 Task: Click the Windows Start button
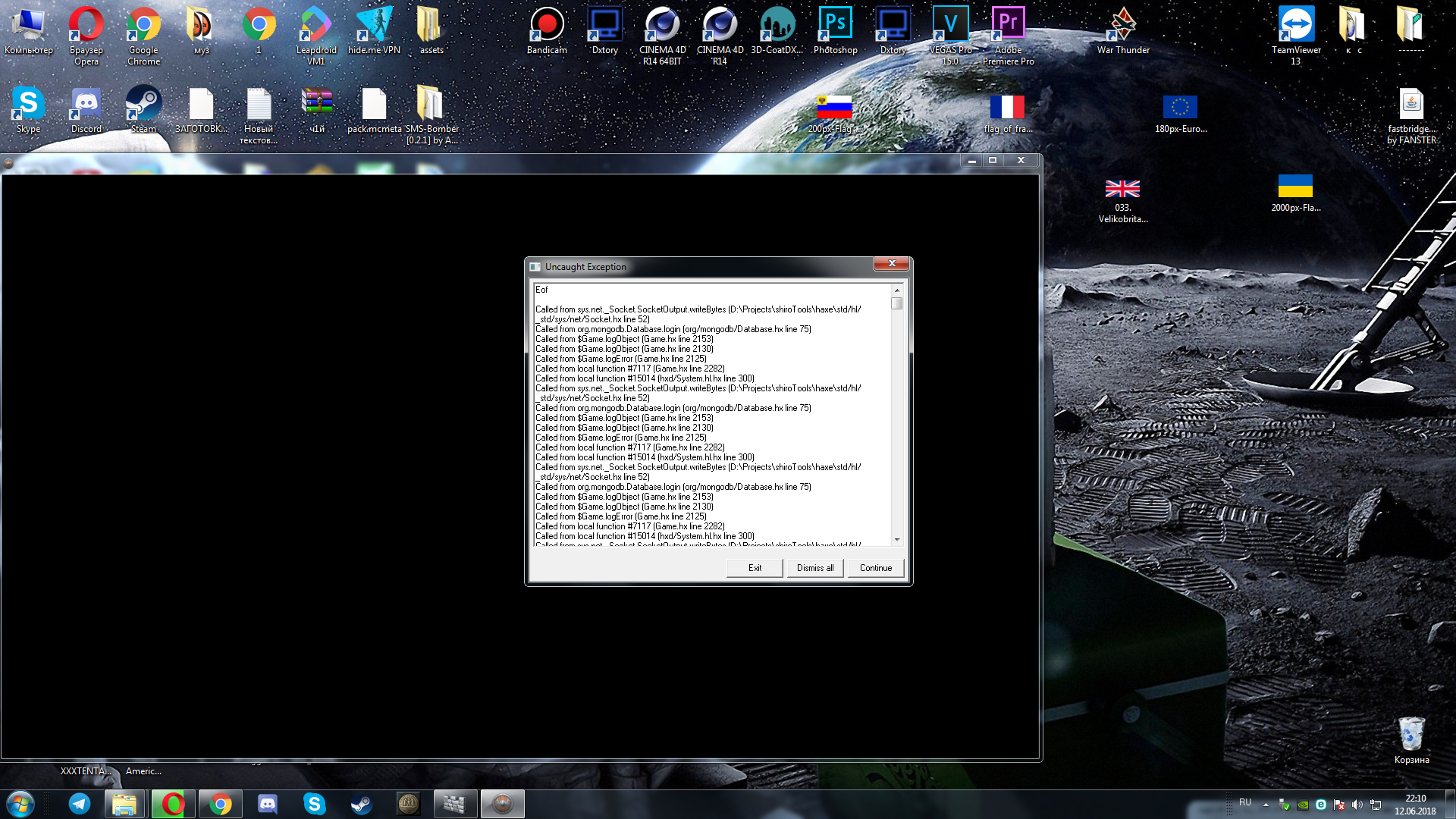point(20,804)
